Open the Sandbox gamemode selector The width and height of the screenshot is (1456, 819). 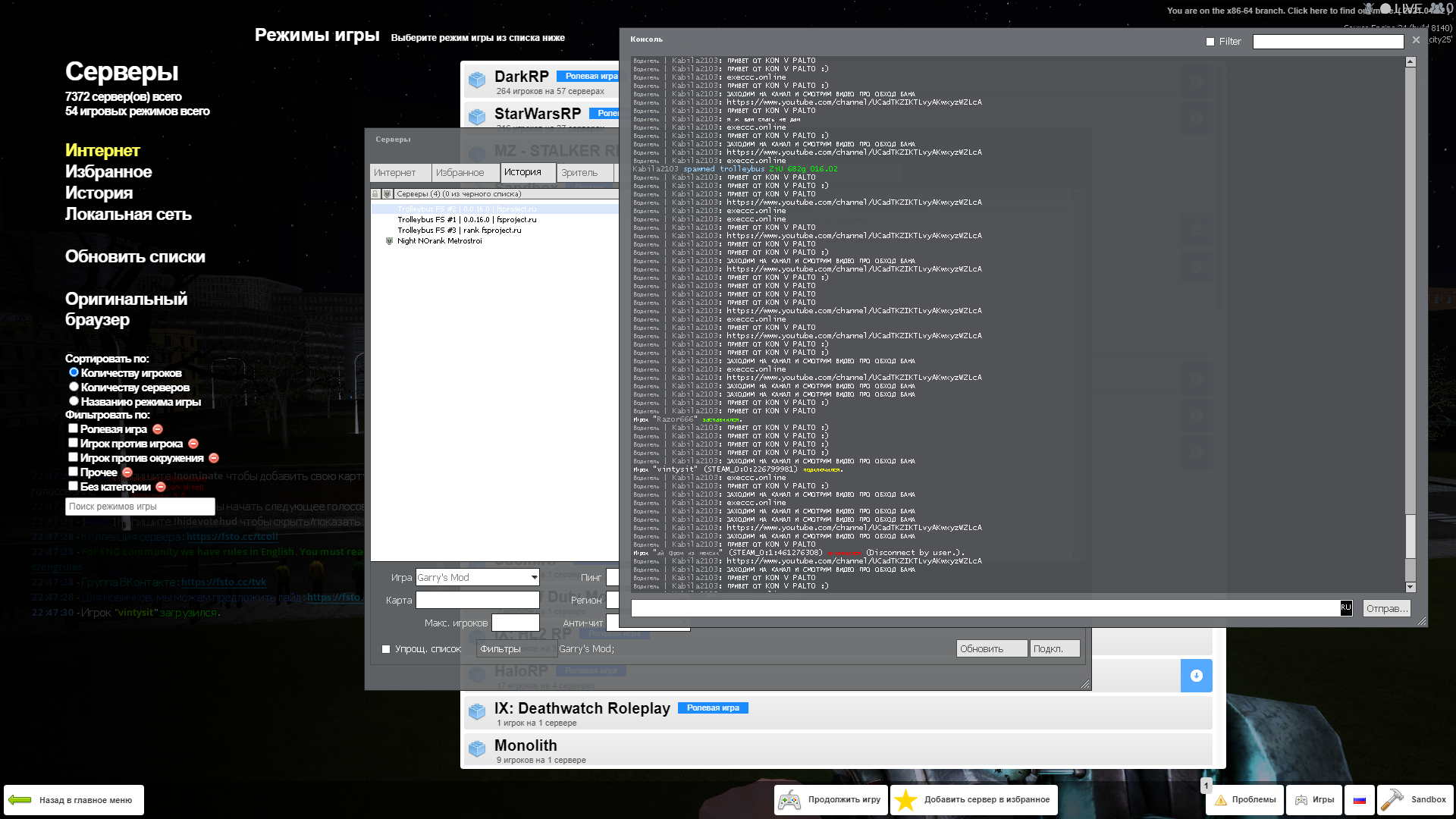pos(1415,800)
